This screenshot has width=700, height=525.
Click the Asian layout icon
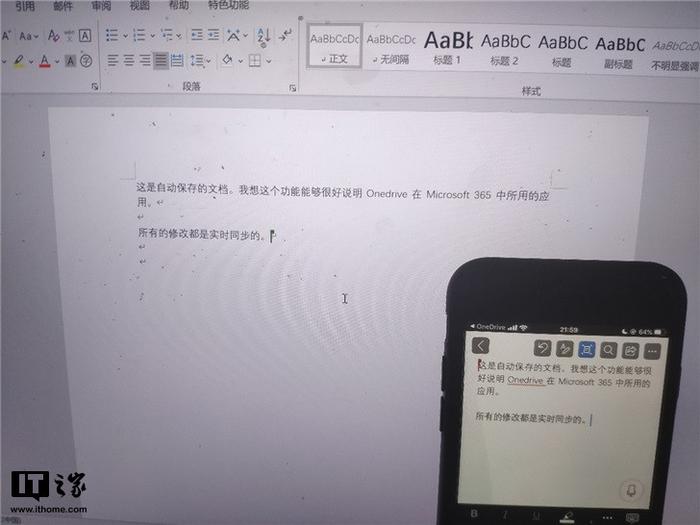(x=233, y=35)
